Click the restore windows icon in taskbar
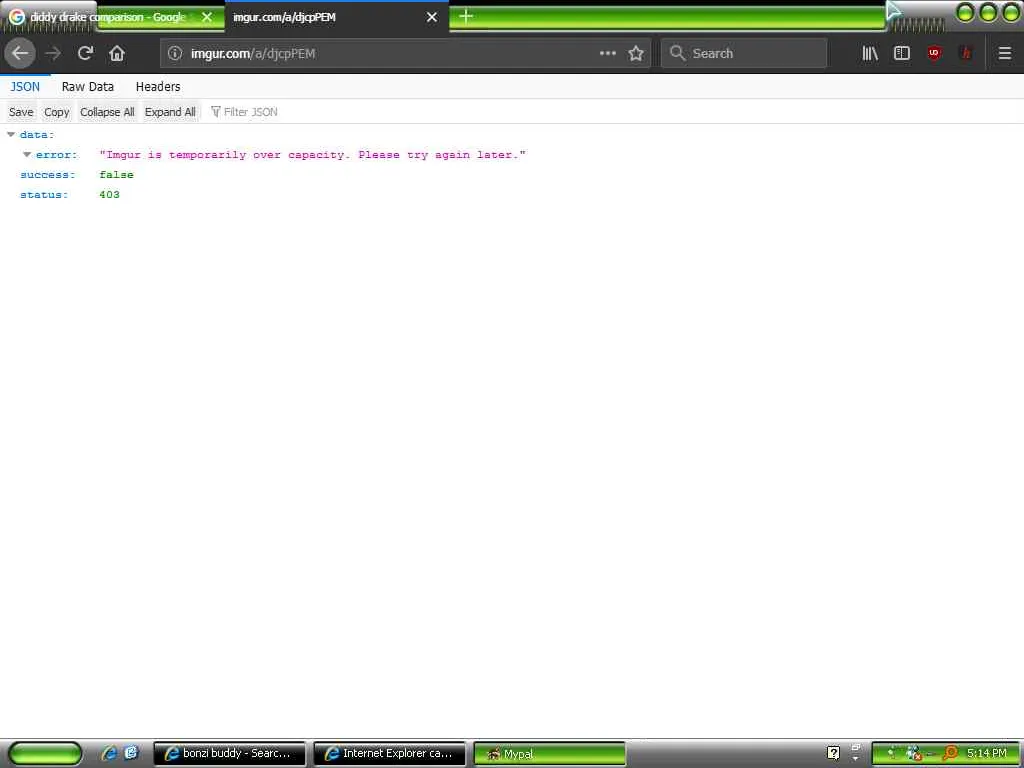Image resolution: width=1024 pixels, height=768 pixels. click(x=856, y=747)
